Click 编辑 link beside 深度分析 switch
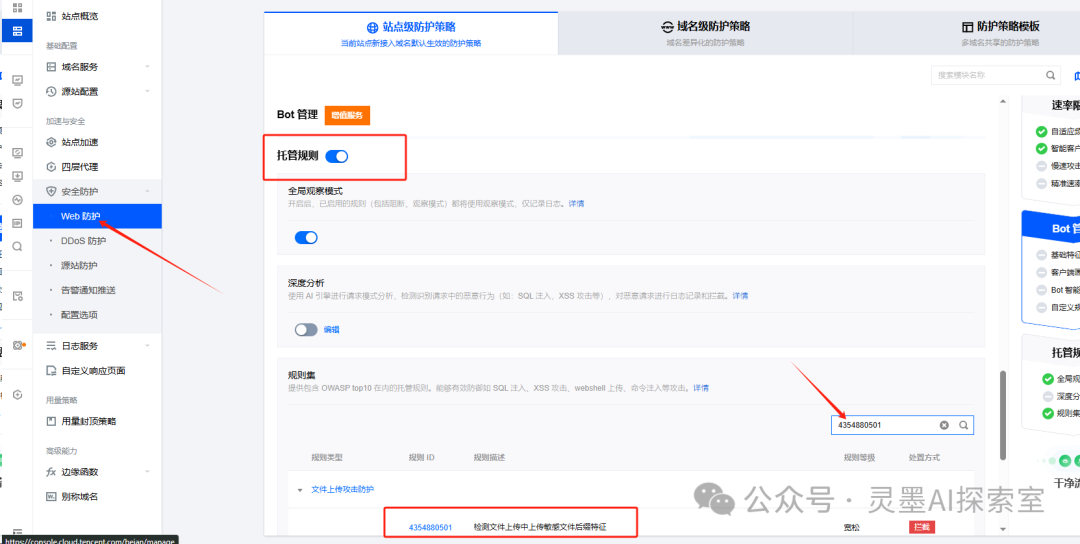The width and height of the screenshot is (1080, 544). (x=331, y=330)
